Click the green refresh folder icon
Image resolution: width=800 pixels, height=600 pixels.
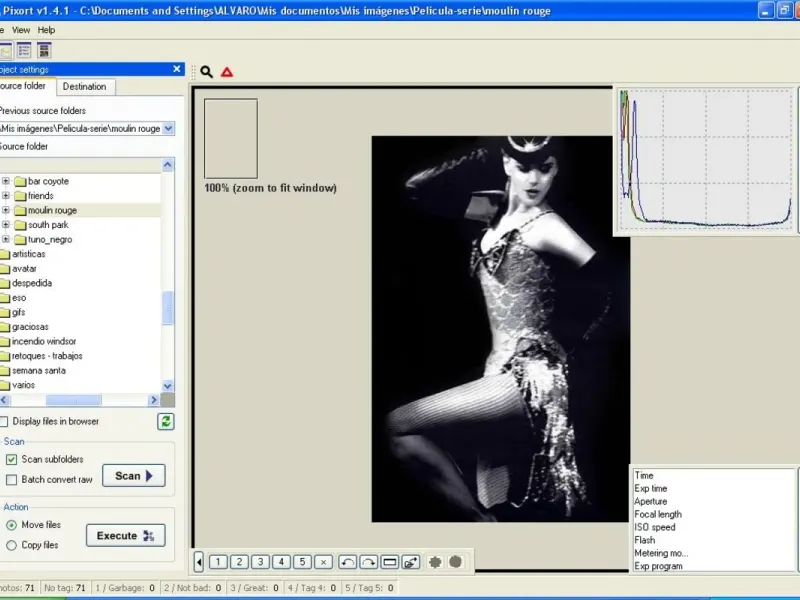pos(166,422)
